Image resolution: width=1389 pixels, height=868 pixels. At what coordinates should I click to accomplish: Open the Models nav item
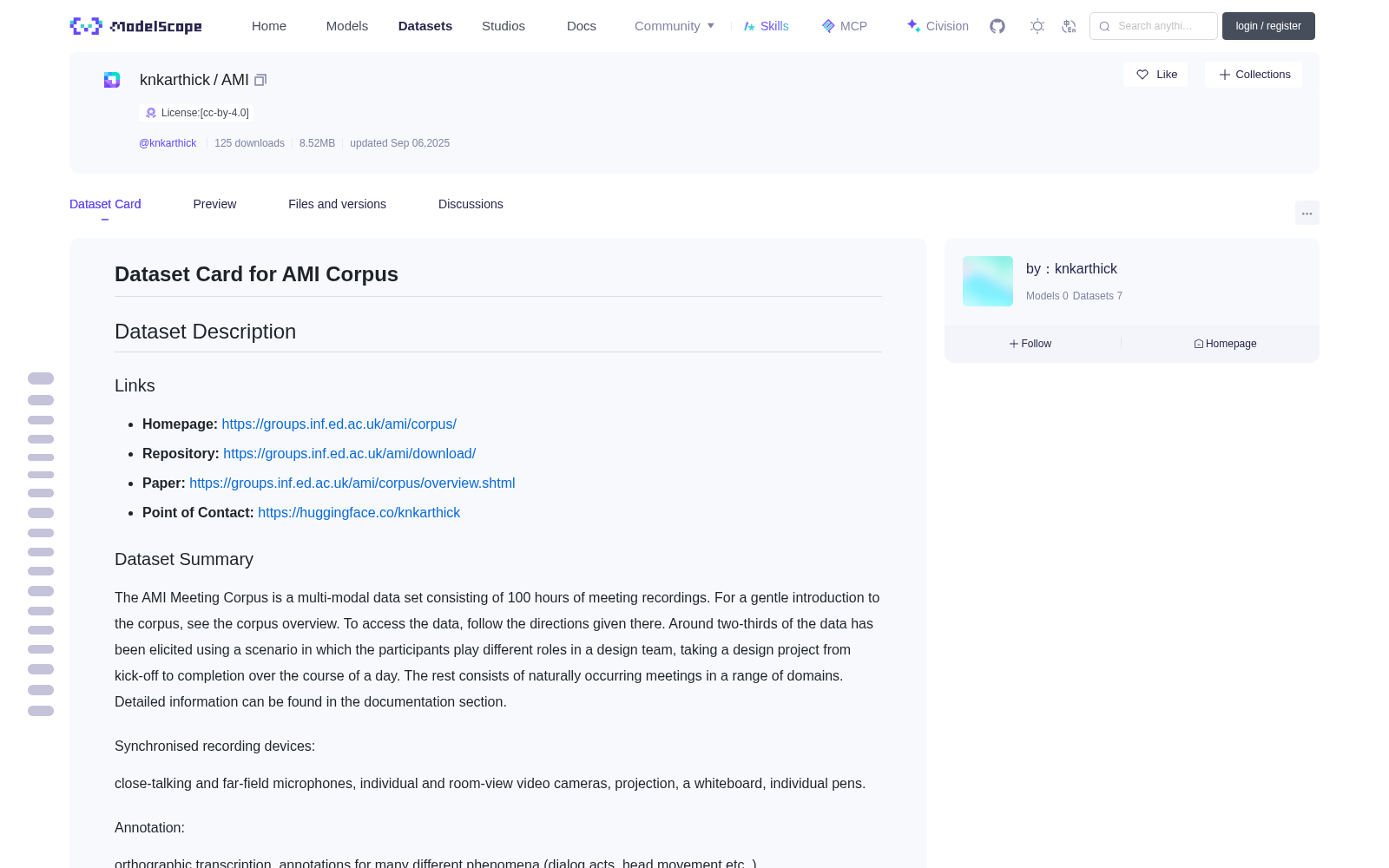click(x=347, y=26)
